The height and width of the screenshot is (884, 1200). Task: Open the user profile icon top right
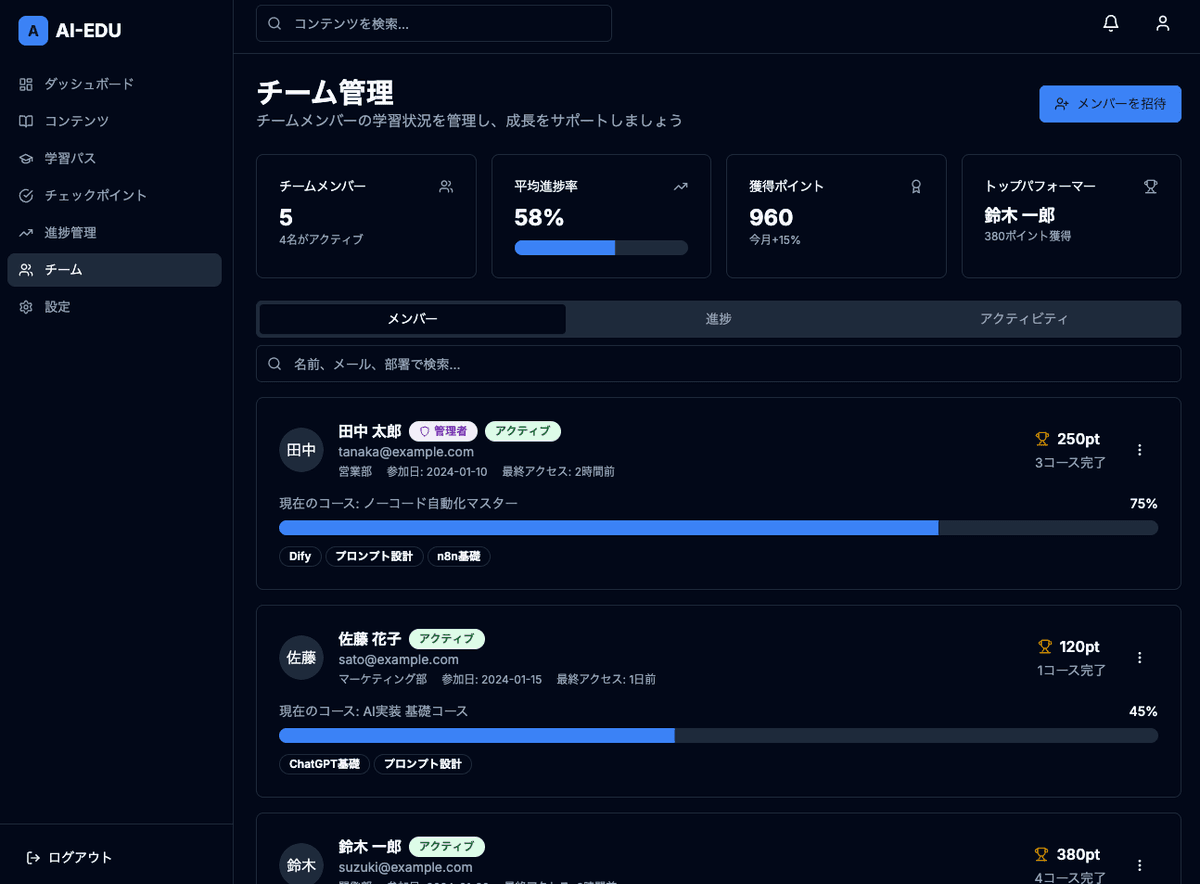coord(1162,22)
